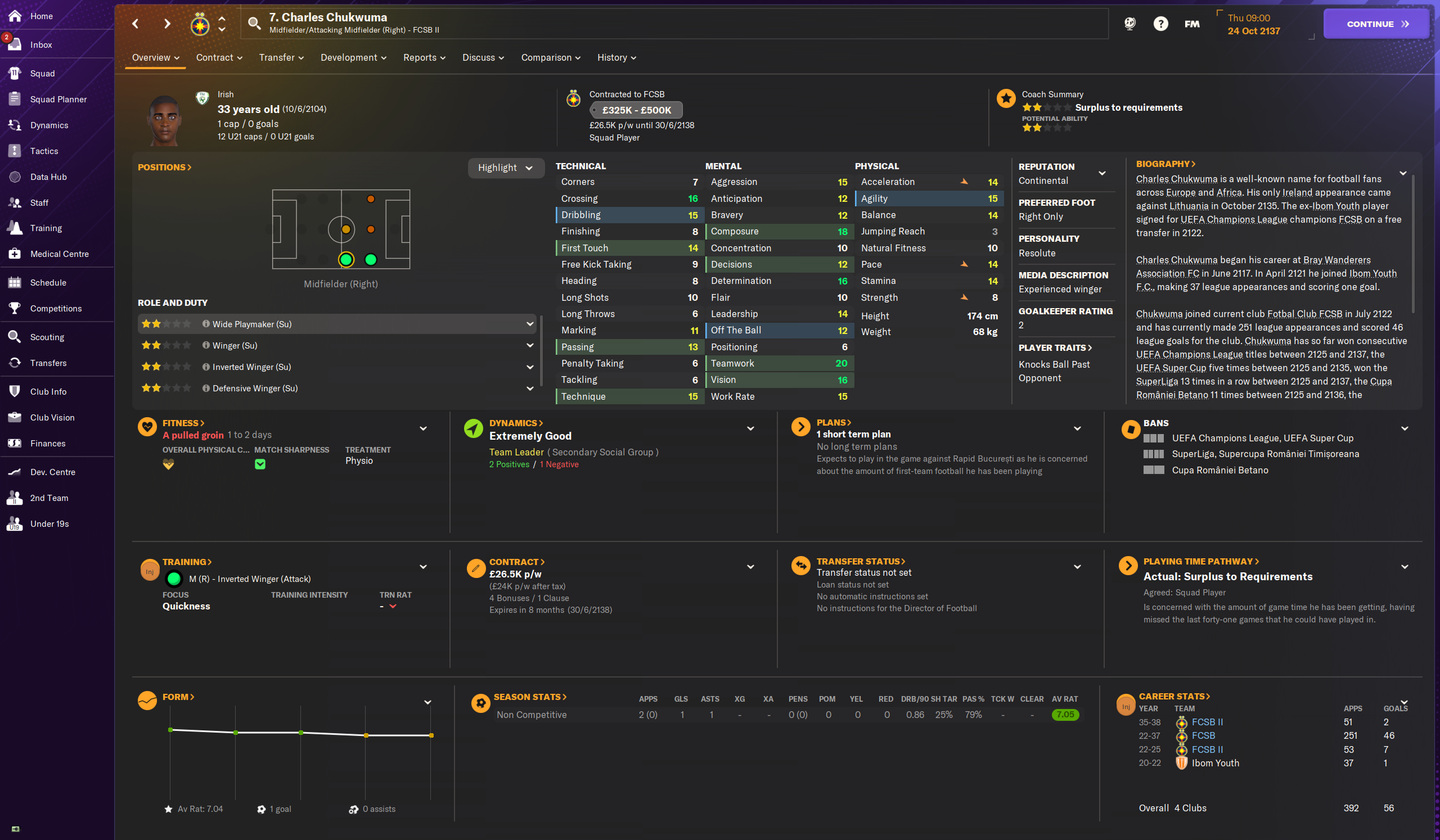Go back with the left arrow
This screenshot has width=1440, height=840.
coord(136,24)
